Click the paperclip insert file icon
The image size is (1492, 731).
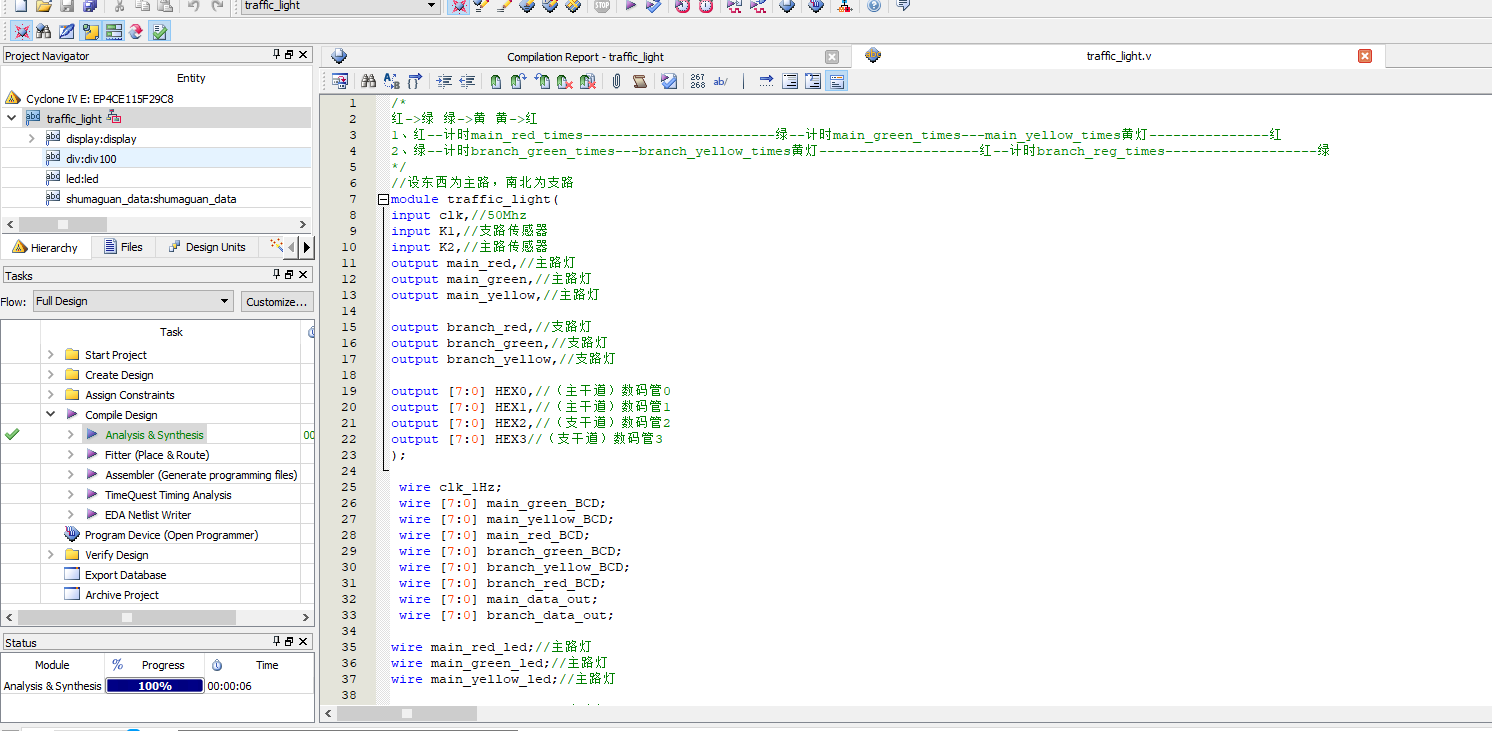616,81
